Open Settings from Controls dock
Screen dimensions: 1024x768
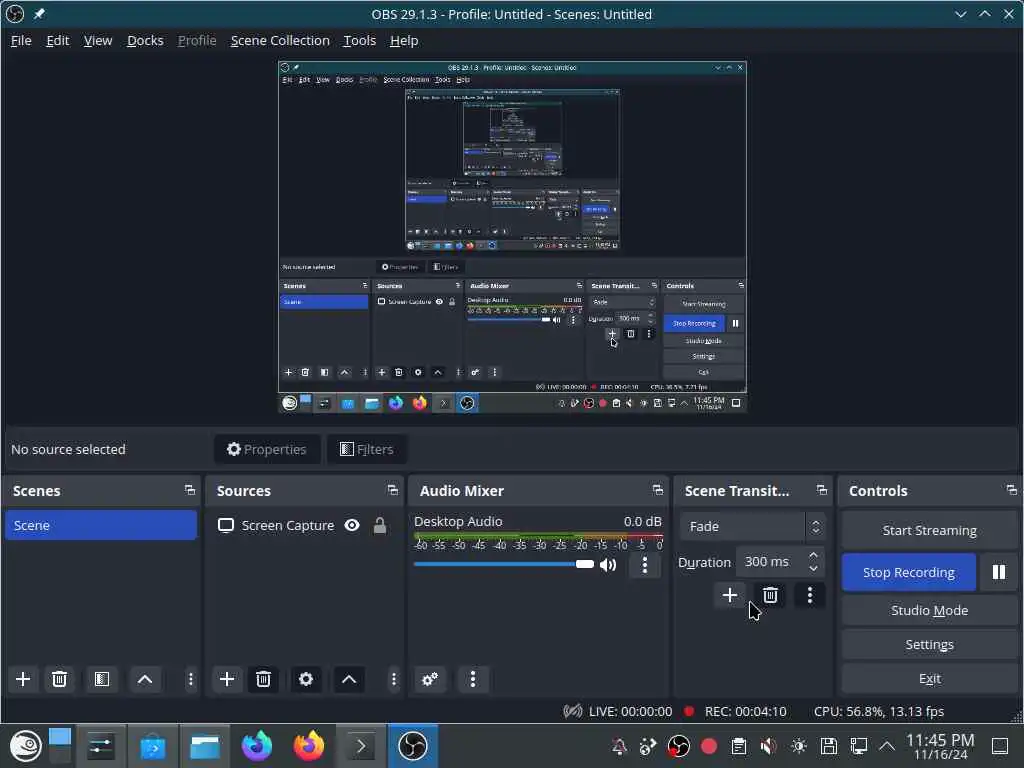pos(929,645)
